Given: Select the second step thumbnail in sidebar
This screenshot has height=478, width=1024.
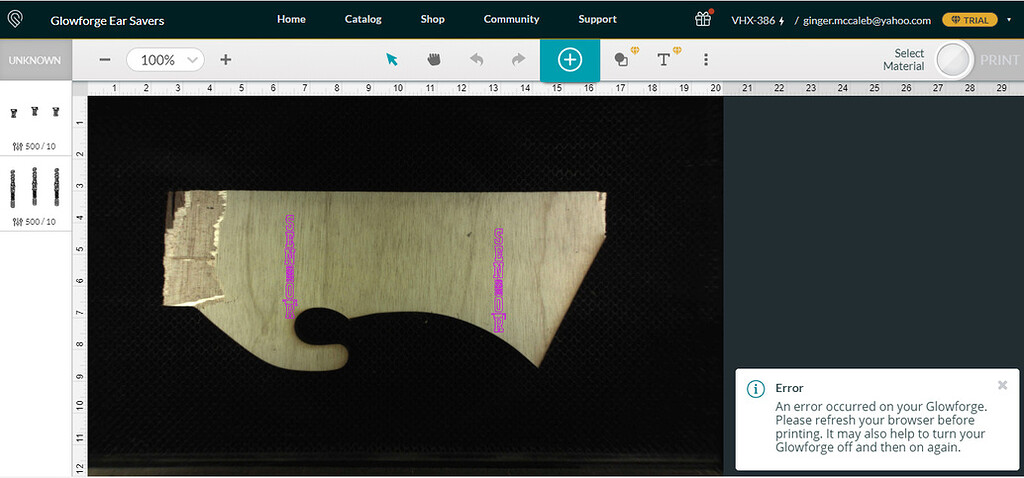Looking at the screenshot, I should [35, 188].
